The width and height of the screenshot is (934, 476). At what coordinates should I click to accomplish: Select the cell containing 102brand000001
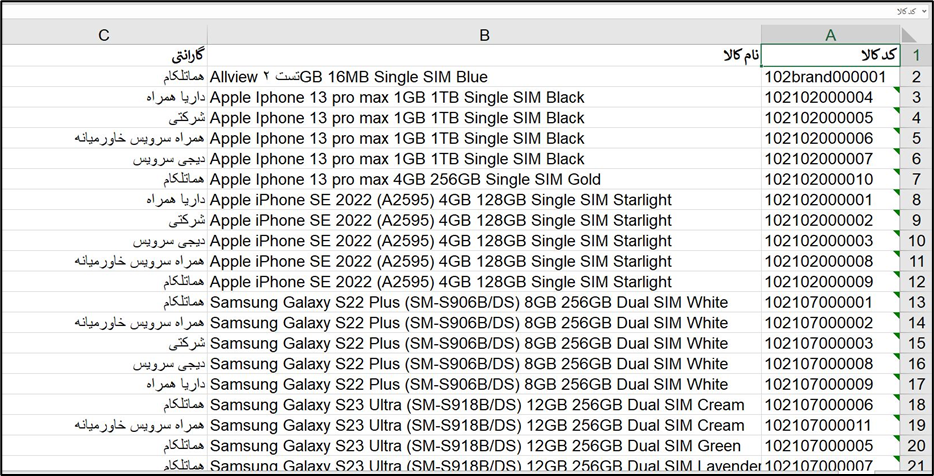[x=831, y=77]
